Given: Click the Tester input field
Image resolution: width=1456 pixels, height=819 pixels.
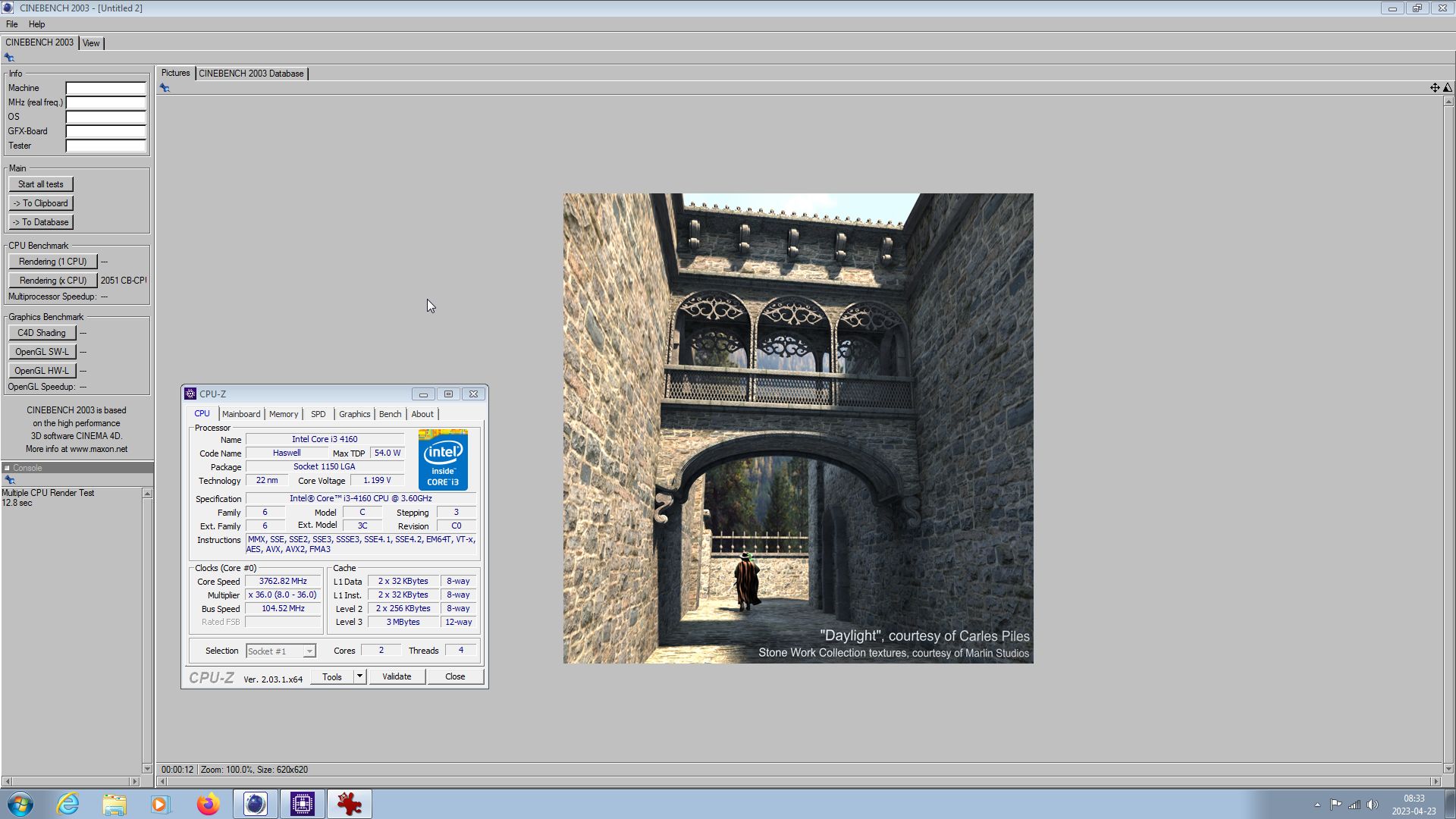Looking at the screenshot, I should [105, 146].
